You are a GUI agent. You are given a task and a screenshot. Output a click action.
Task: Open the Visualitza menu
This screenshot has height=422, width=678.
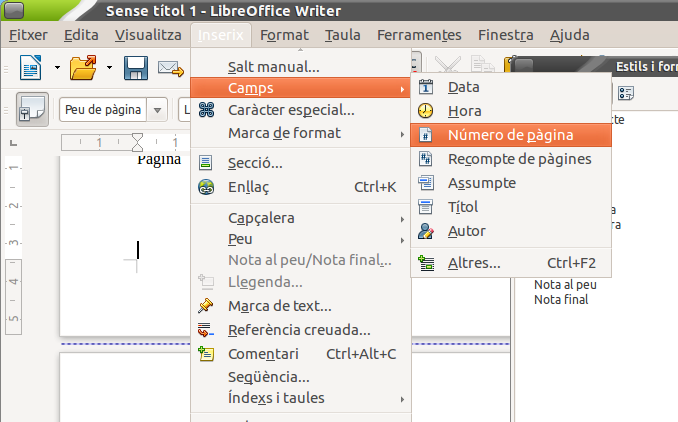click(148, 35)
